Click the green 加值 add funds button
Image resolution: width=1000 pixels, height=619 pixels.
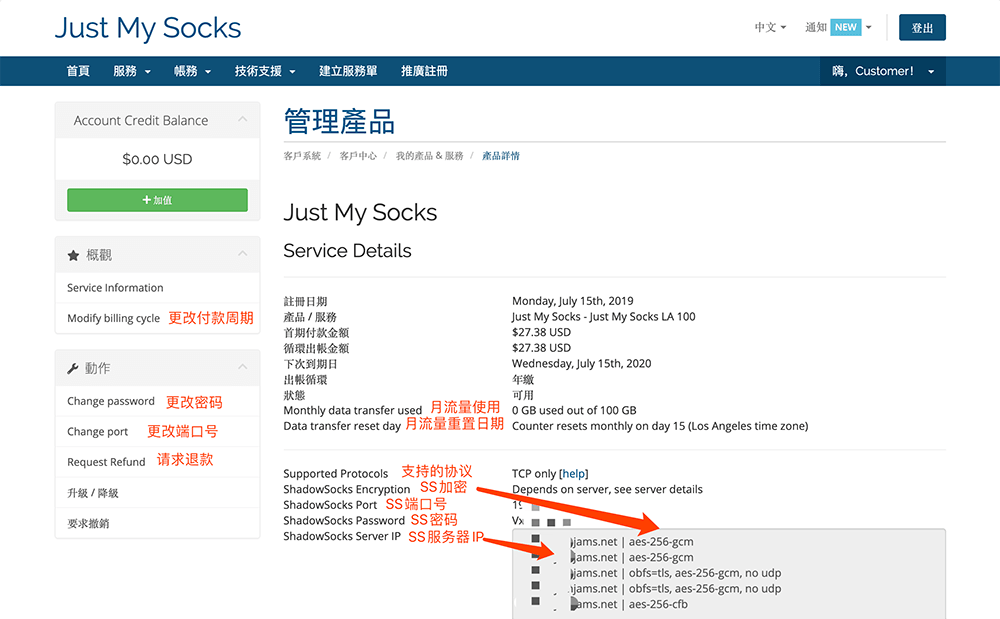coord(158,200)
